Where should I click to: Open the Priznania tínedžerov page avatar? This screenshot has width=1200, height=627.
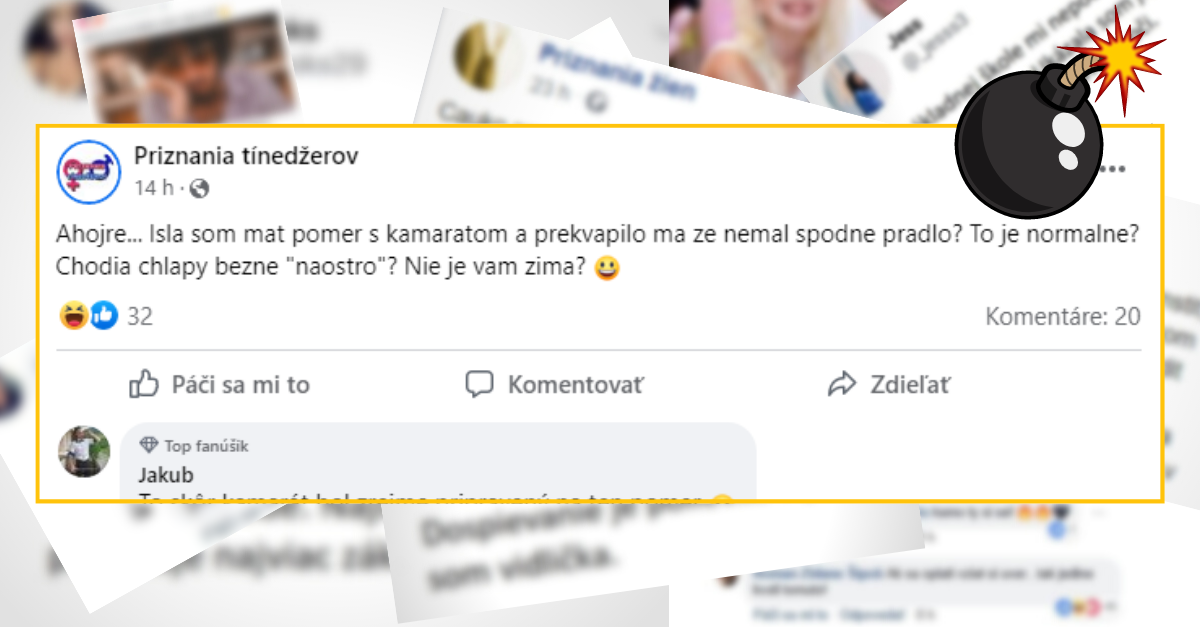[87, 170]
